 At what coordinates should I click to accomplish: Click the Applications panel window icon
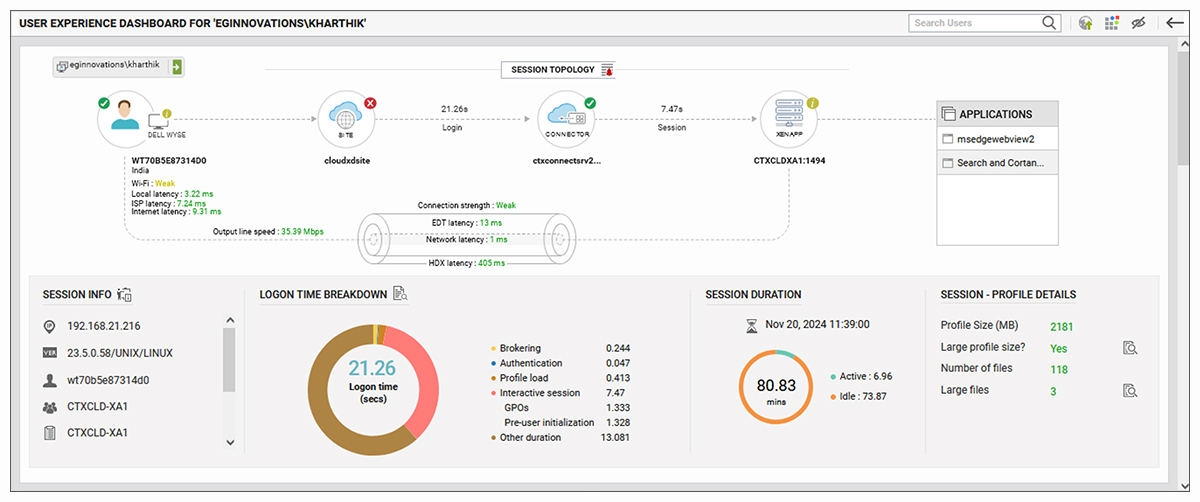950,113
